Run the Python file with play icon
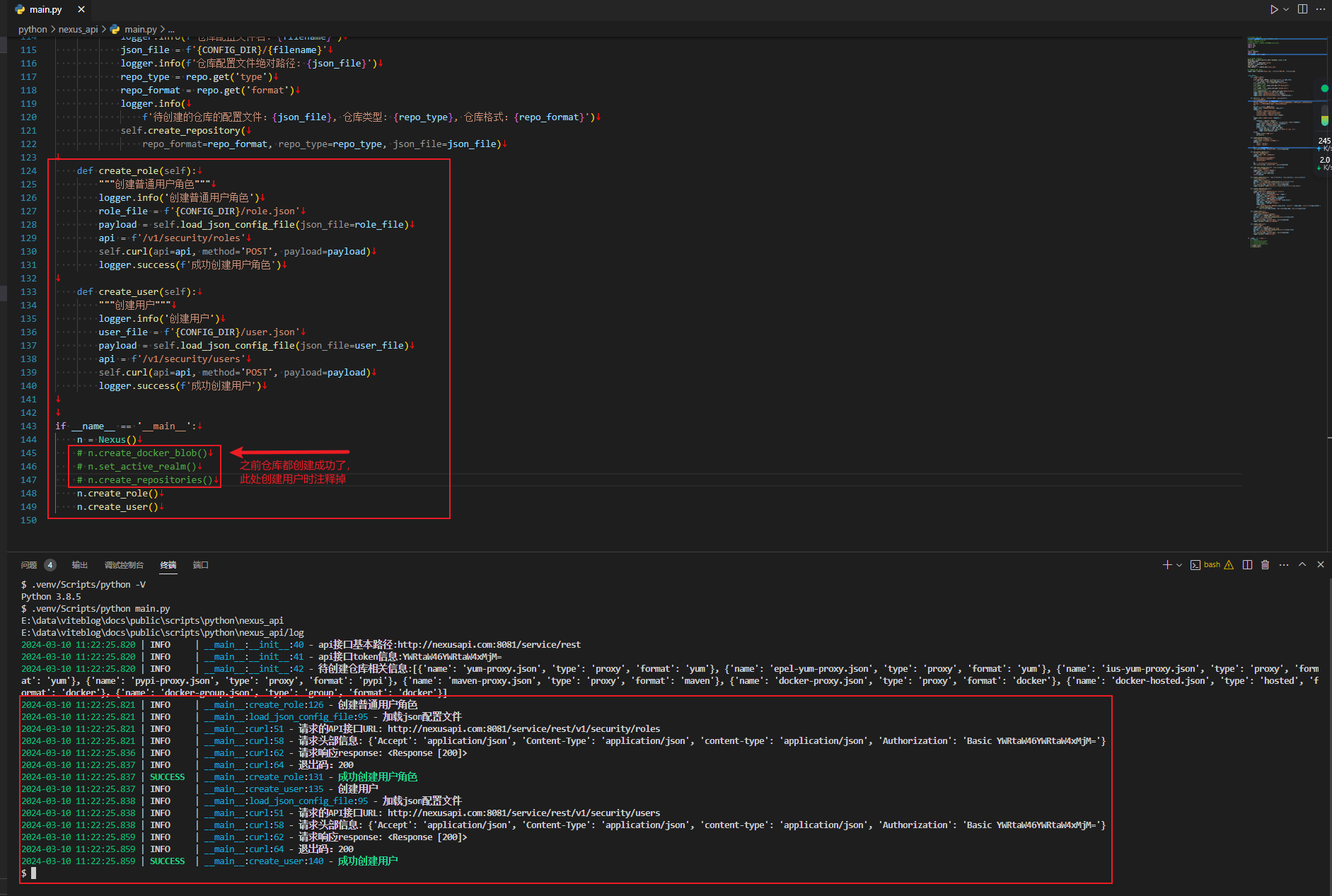 tap(1273, 9)
